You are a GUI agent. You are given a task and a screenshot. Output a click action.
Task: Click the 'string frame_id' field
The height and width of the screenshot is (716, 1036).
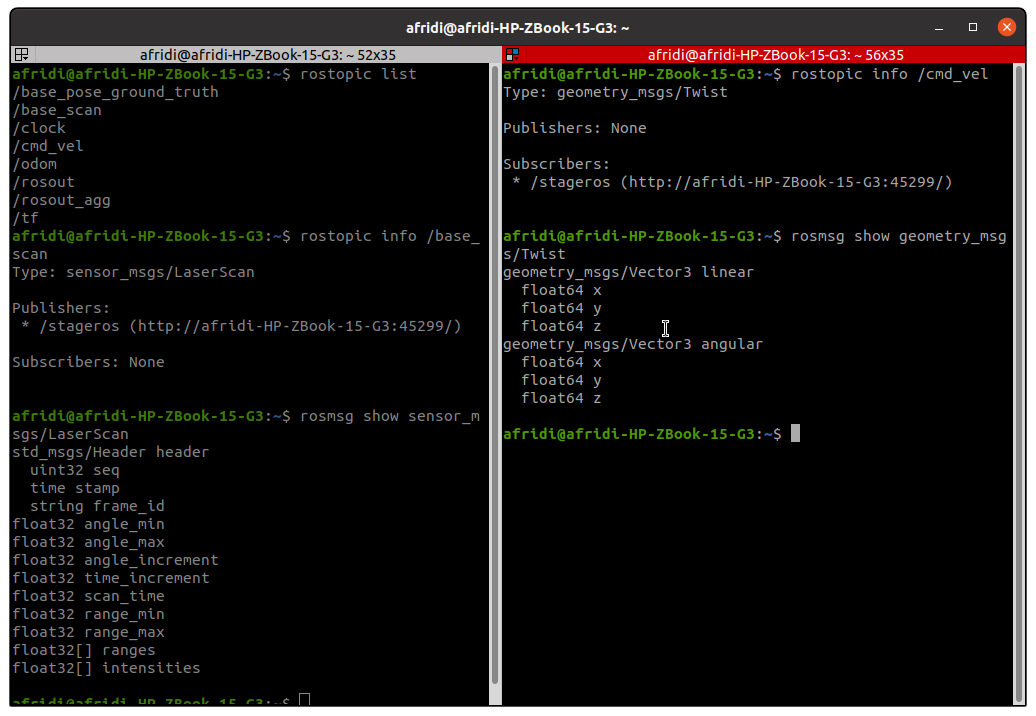97,505
